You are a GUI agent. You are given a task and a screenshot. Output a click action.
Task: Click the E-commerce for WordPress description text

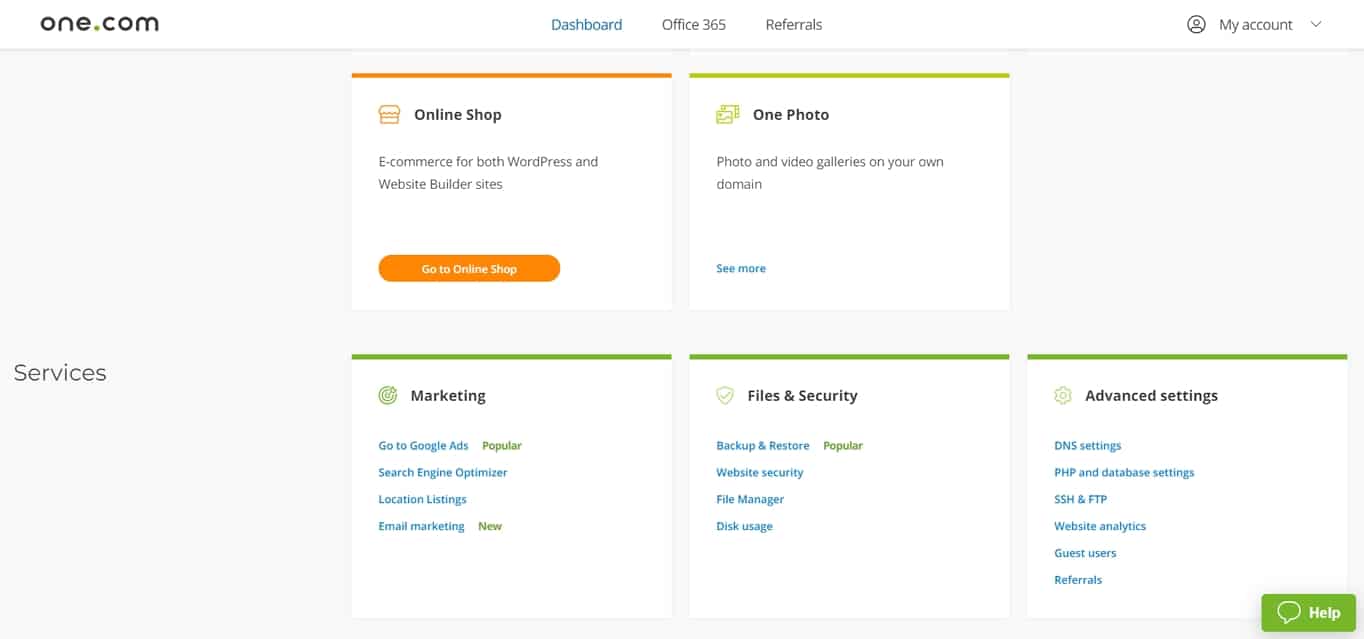pyautogui.click(x=488, y=173)
